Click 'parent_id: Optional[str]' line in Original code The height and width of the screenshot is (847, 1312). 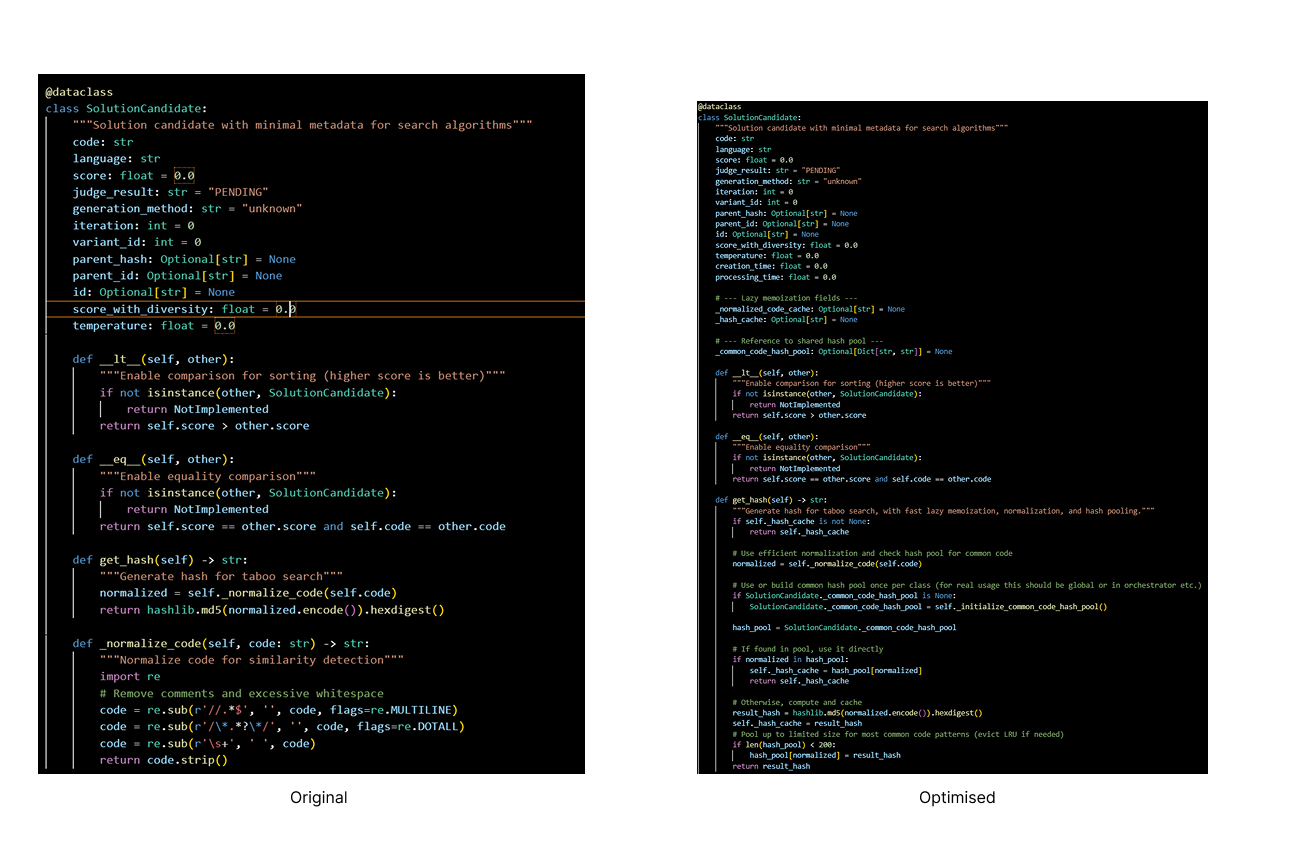point(177,276)
